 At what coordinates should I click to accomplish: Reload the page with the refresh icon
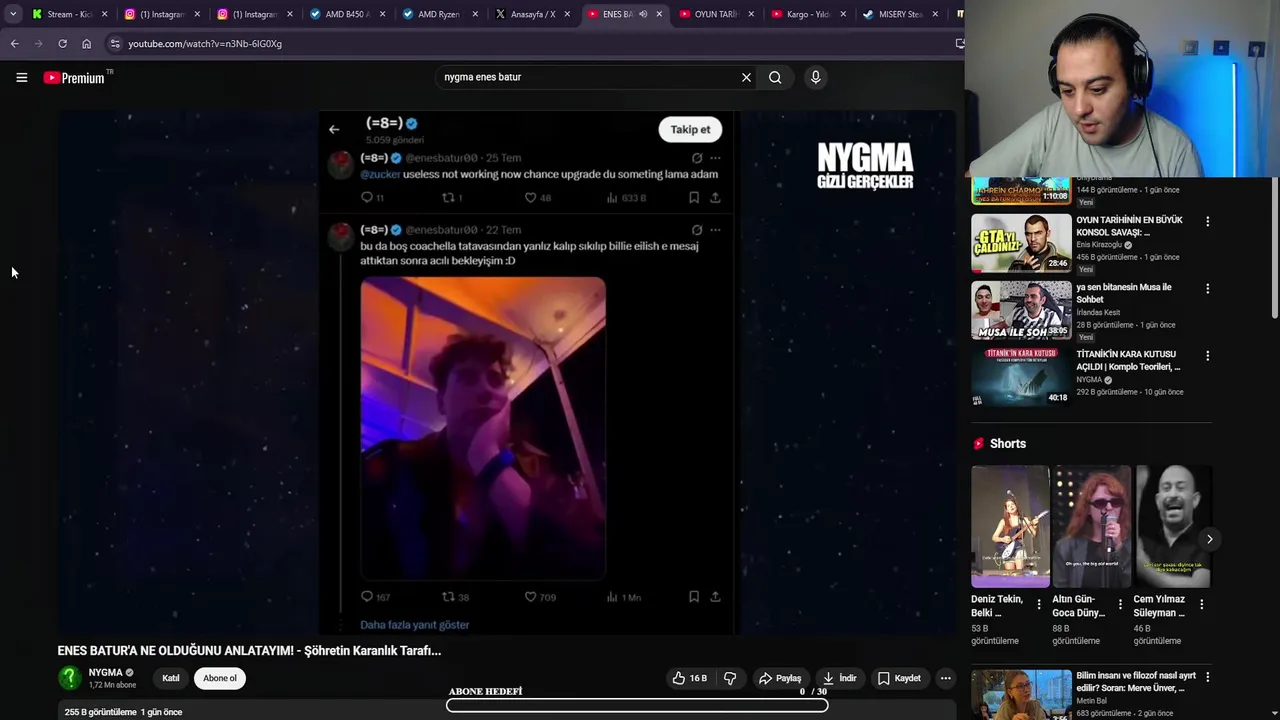click(x=62, y=44)
